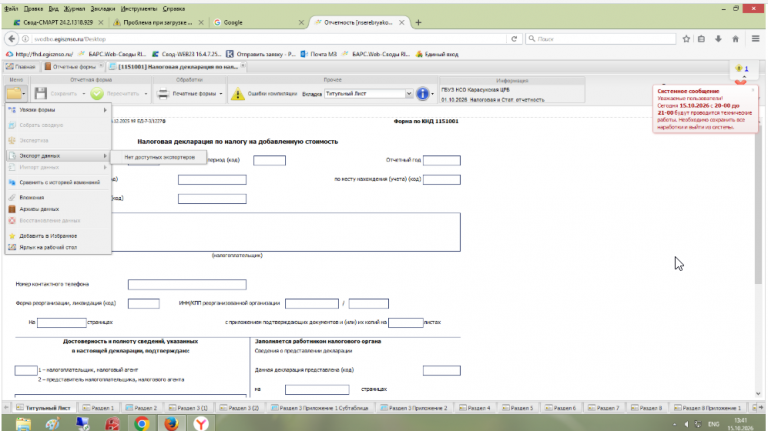Viewport: 768px width, 431px height.
Task: Open a new browser tab with plus
Action: point(418,22)
